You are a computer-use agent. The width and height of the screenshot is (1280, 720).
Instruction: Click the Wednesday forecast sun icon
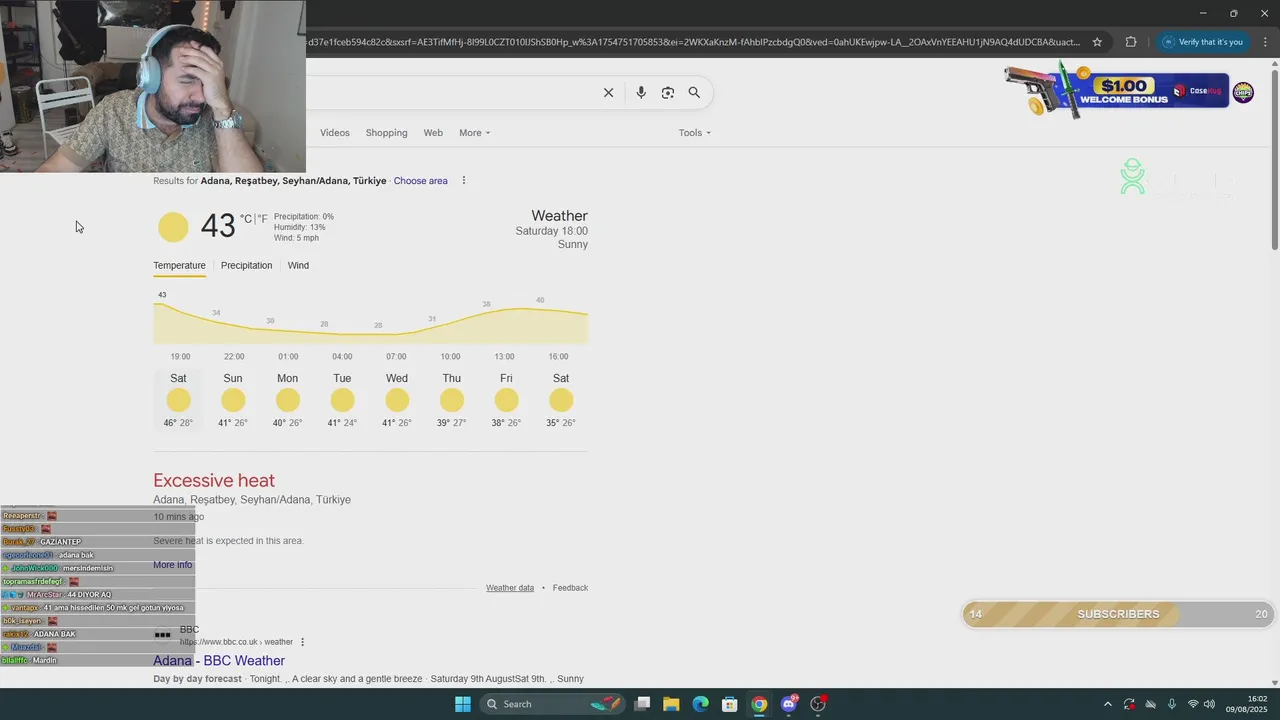(397, 400)
